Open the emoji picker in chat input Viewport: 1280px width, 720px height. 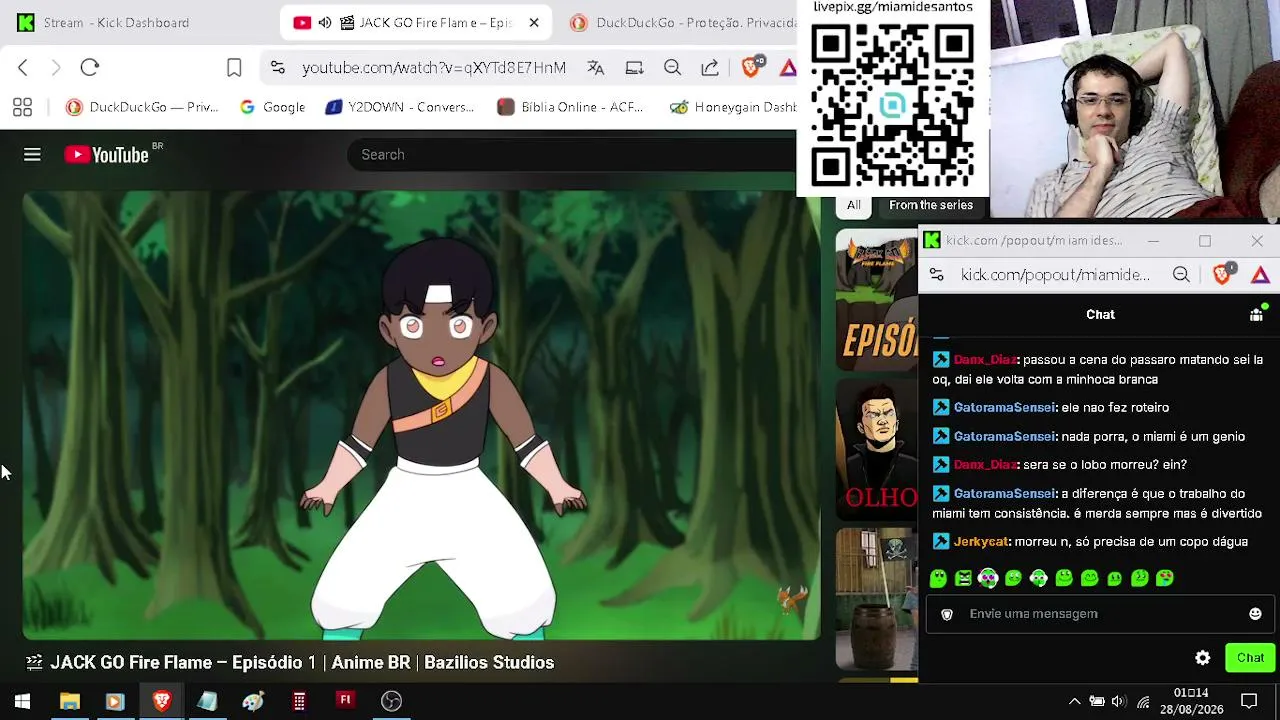(1255, 614)
